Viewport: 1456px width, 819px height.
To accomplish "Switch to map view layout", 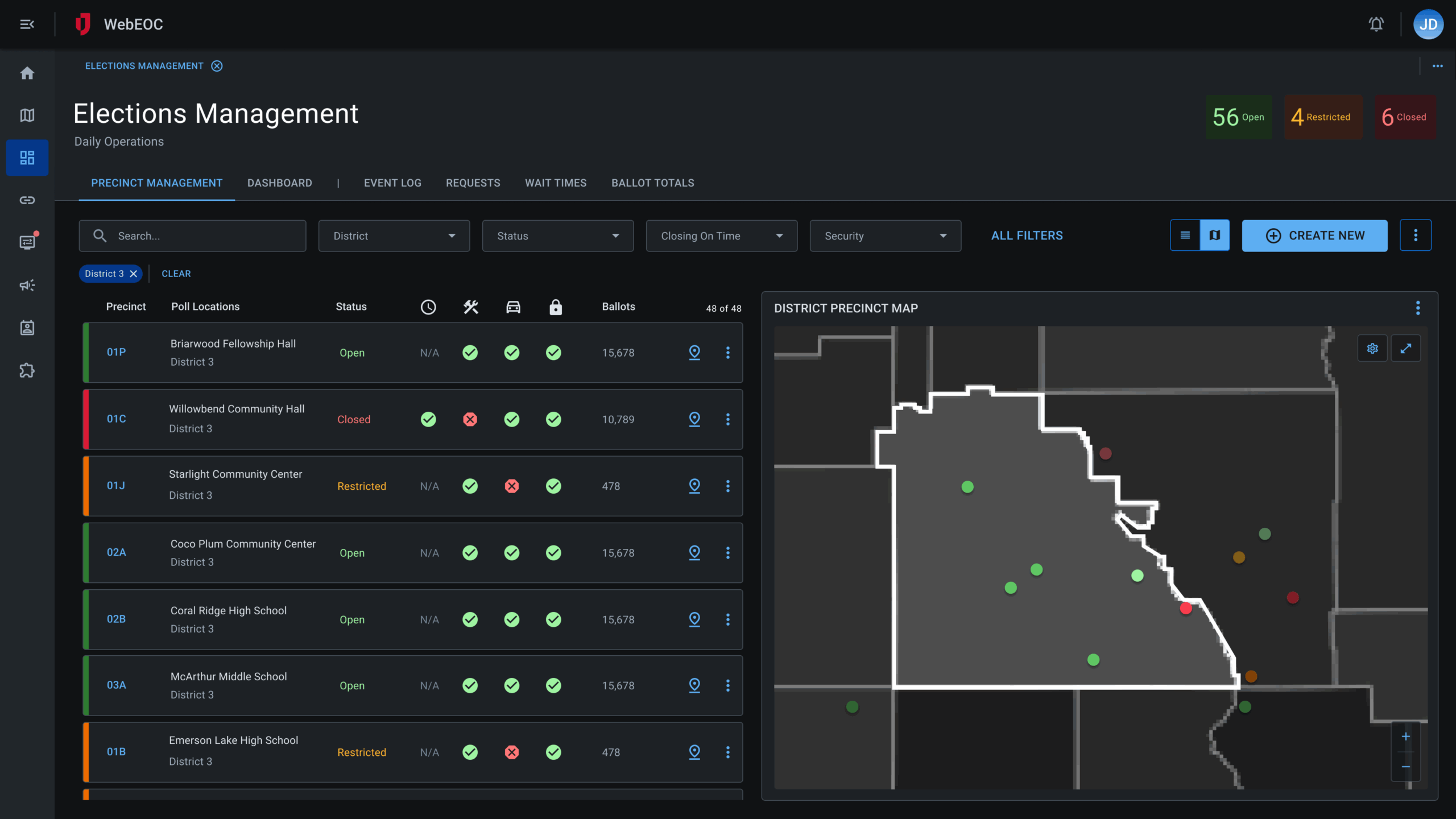I will [x=1215, y=235].
